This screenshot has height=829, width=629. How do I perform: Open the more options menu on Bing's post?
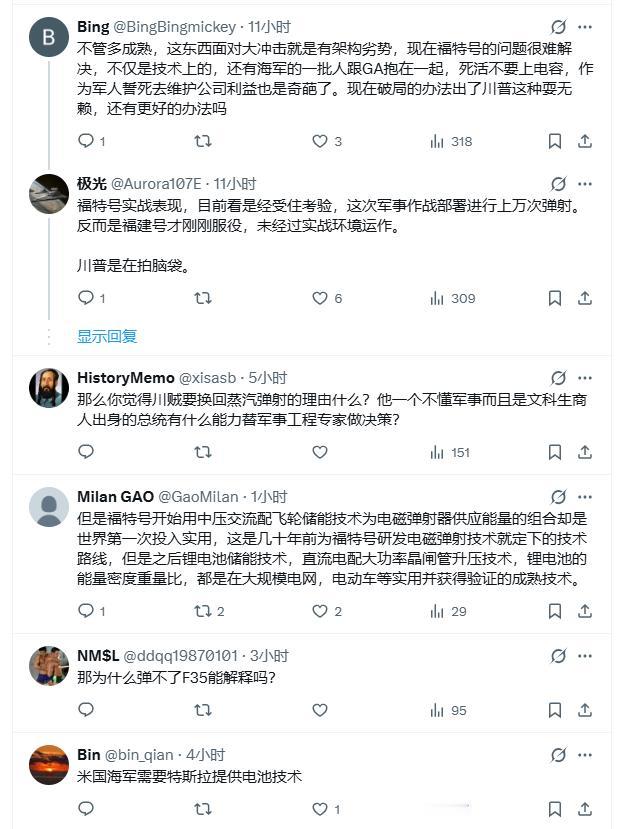(x=585, y=27)
